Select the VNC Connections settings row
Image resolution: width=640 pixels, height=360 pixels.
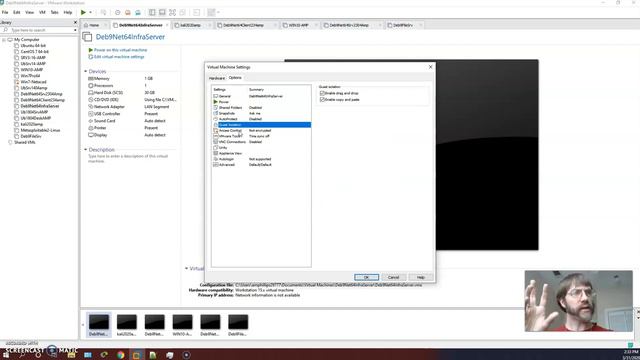coord(261,142)
